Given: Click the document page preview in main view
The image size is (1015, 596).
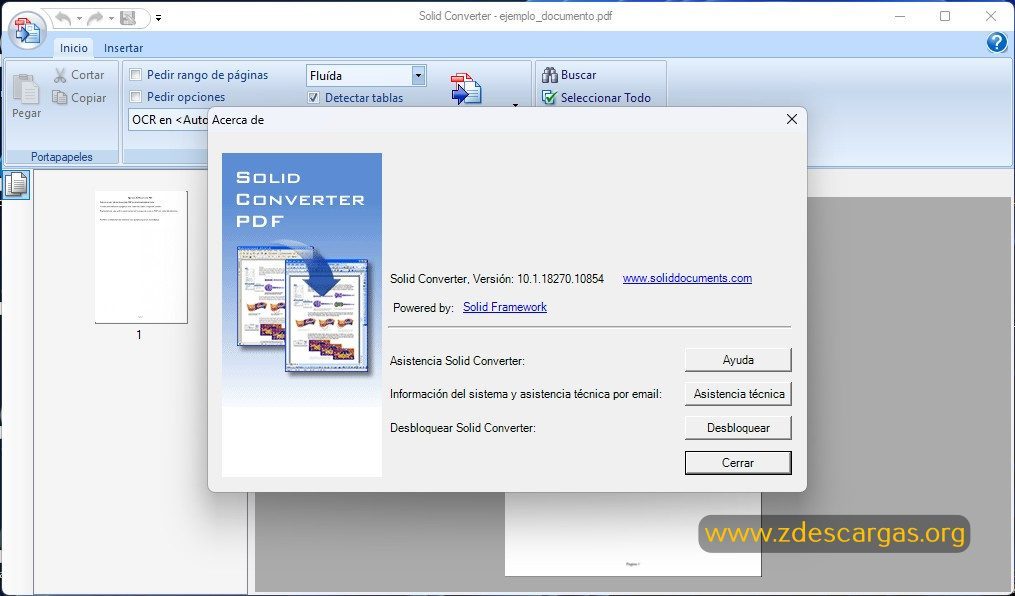Looking at the screenshot, I should [x=633, y=534].
